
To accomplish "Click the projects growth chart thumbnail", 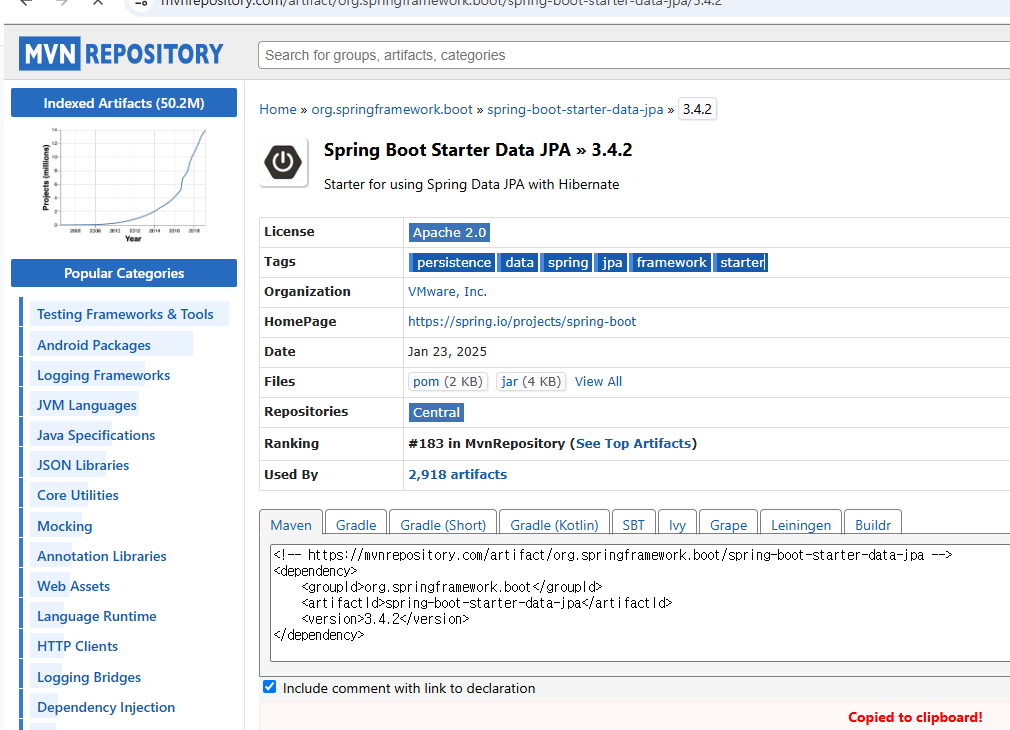I will (x=124, y=186).
